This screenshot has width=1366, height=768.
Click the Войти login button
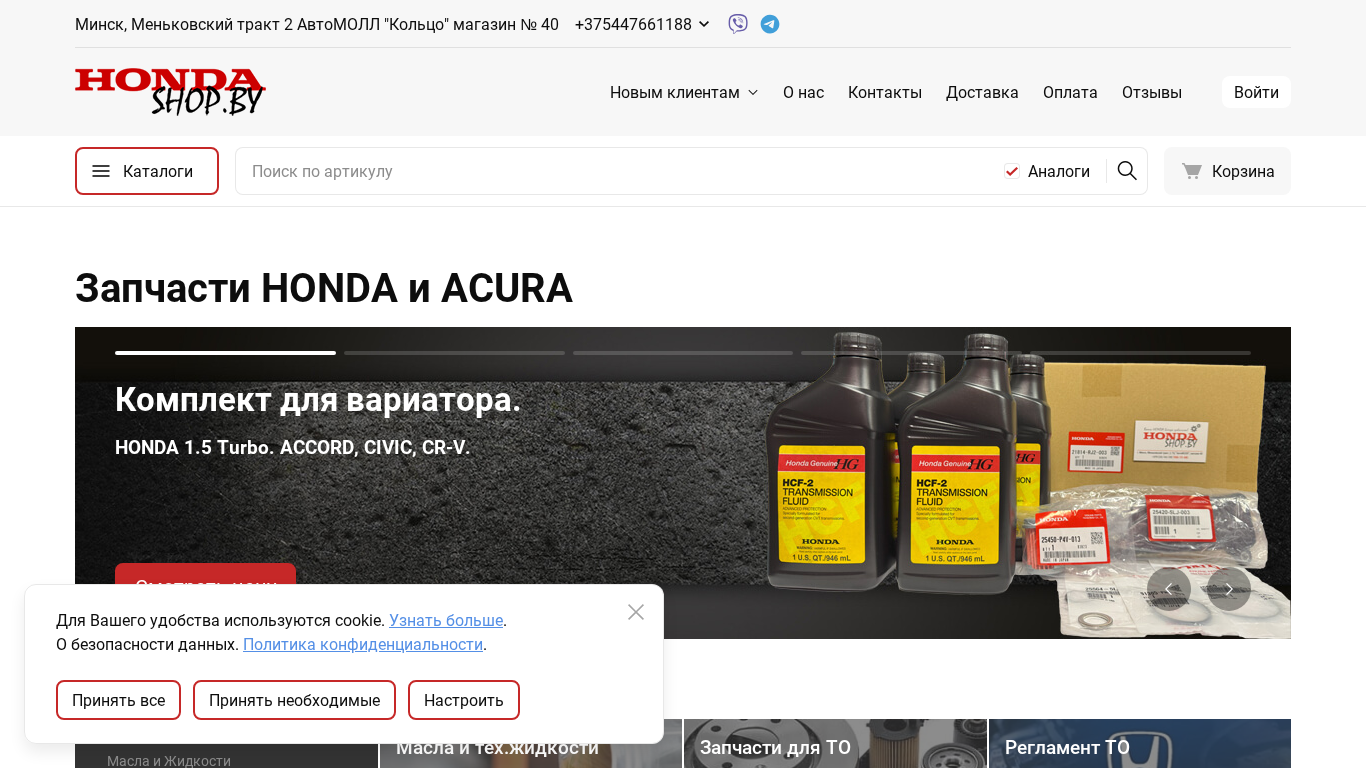pyautogui.click(x=1256, y=92)
